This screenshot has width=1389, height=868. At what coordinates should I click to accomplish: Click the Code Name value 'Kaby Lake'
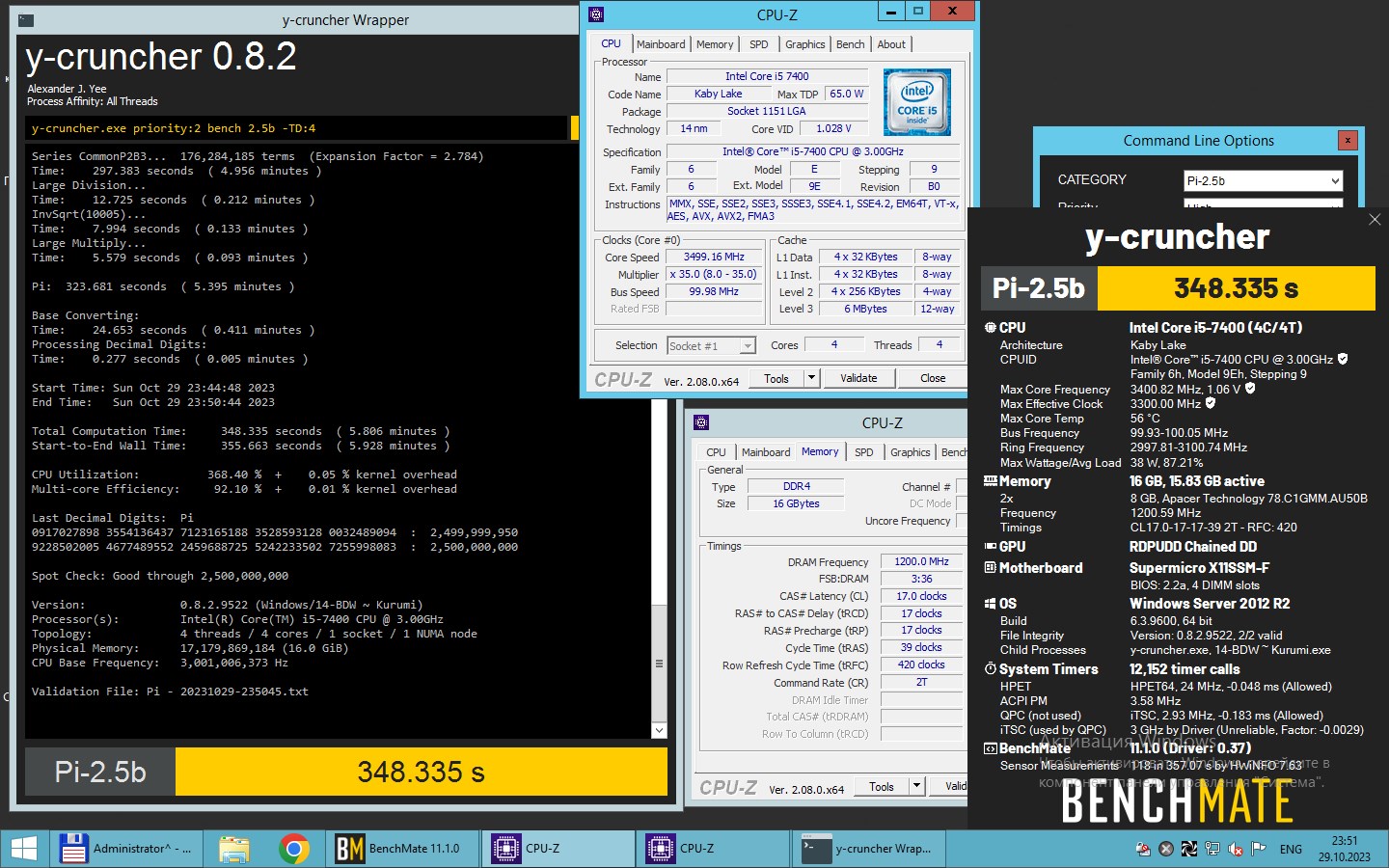[718, 94]
